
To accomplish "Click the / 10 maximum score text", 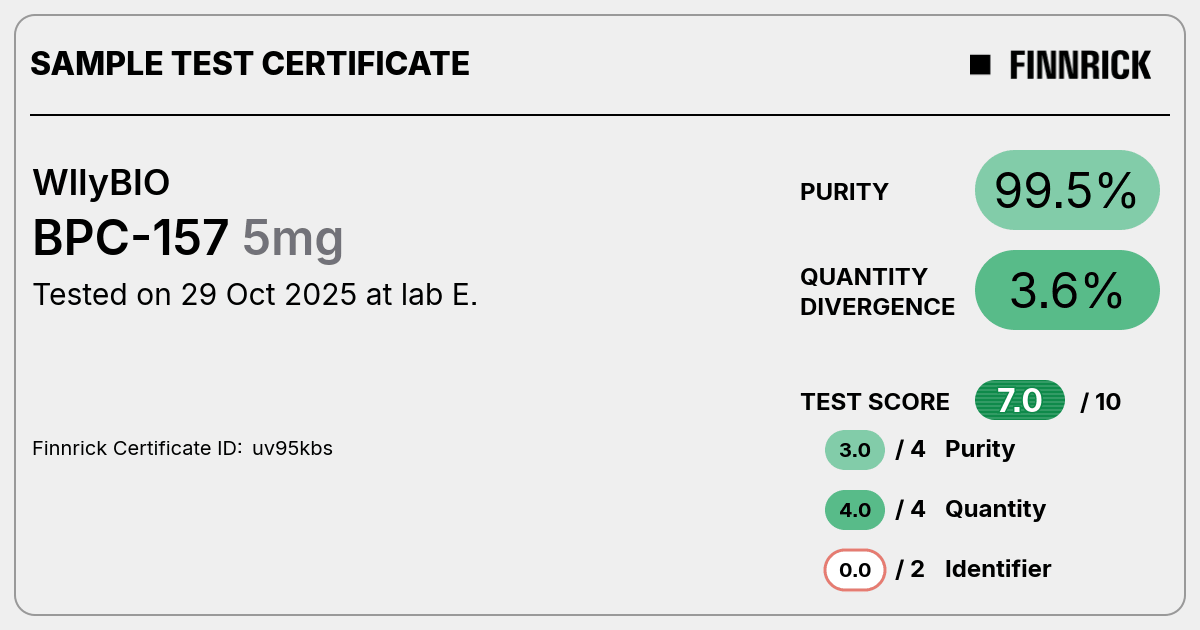I will pos(1101,402).
